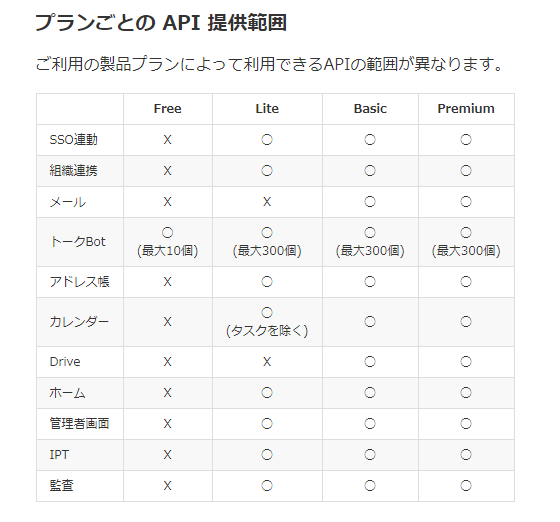Select the アドレス帳 row label

pos(79,282)
